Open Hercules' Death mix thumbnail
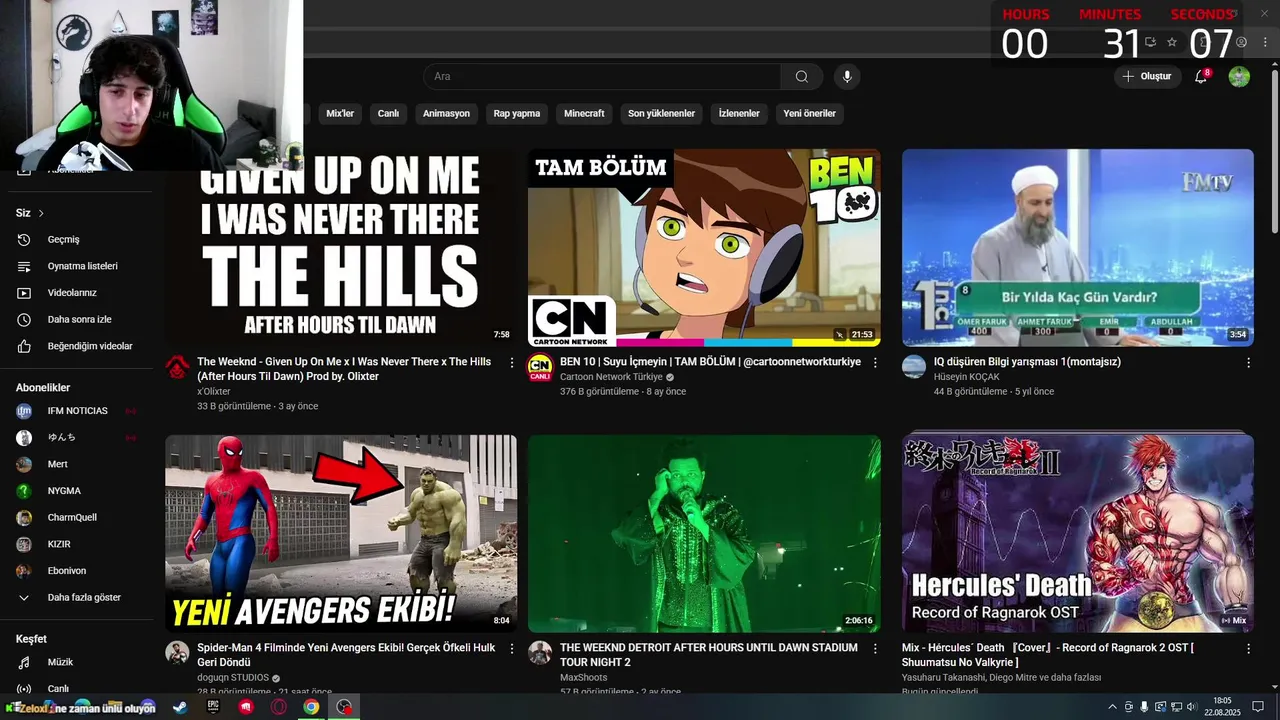The height and width of the screenshot is (720, 1280). point(1077,533)
